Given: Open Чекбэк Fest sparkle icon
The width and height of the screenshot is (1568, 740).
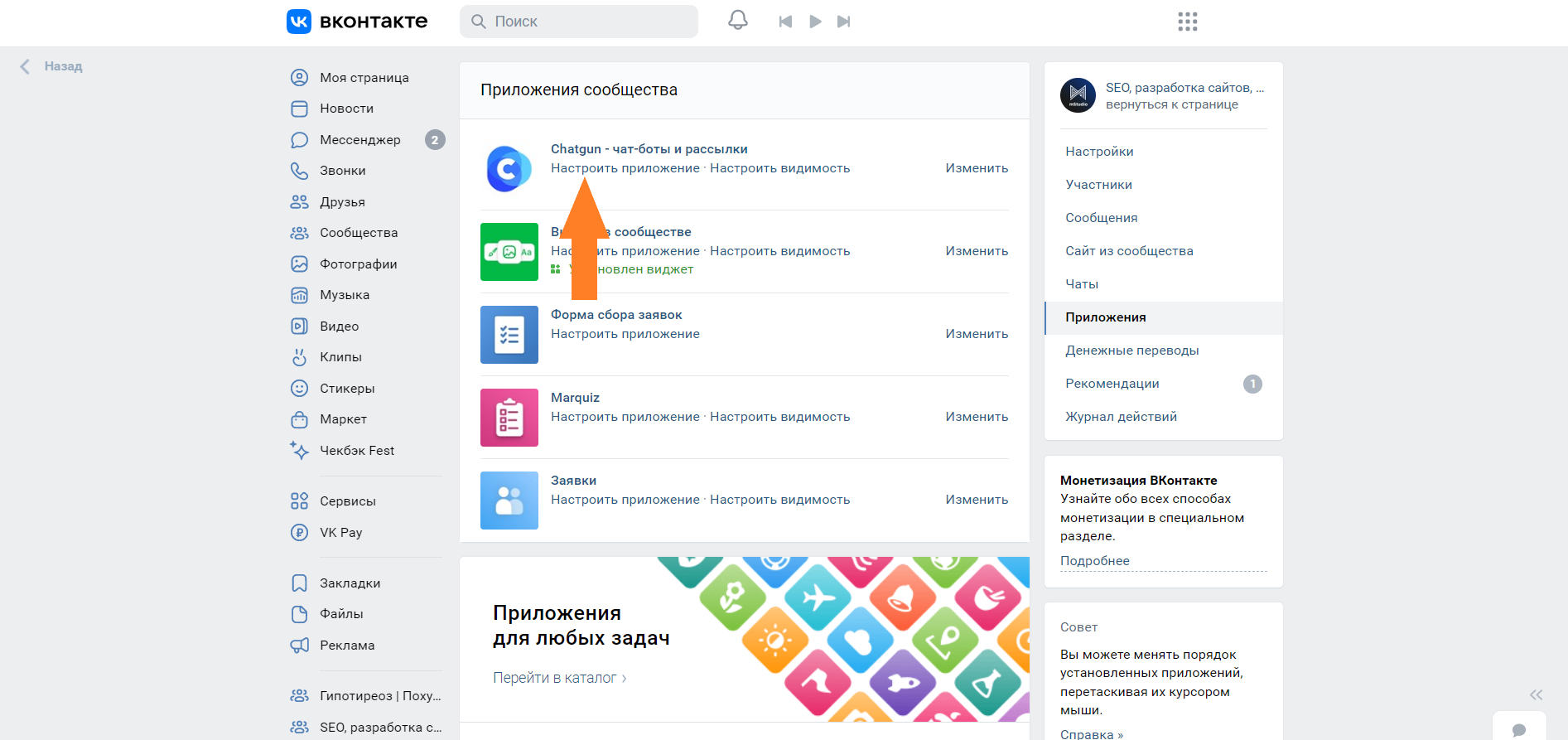Looking at the screenshot, I should (x=299, y=450).
